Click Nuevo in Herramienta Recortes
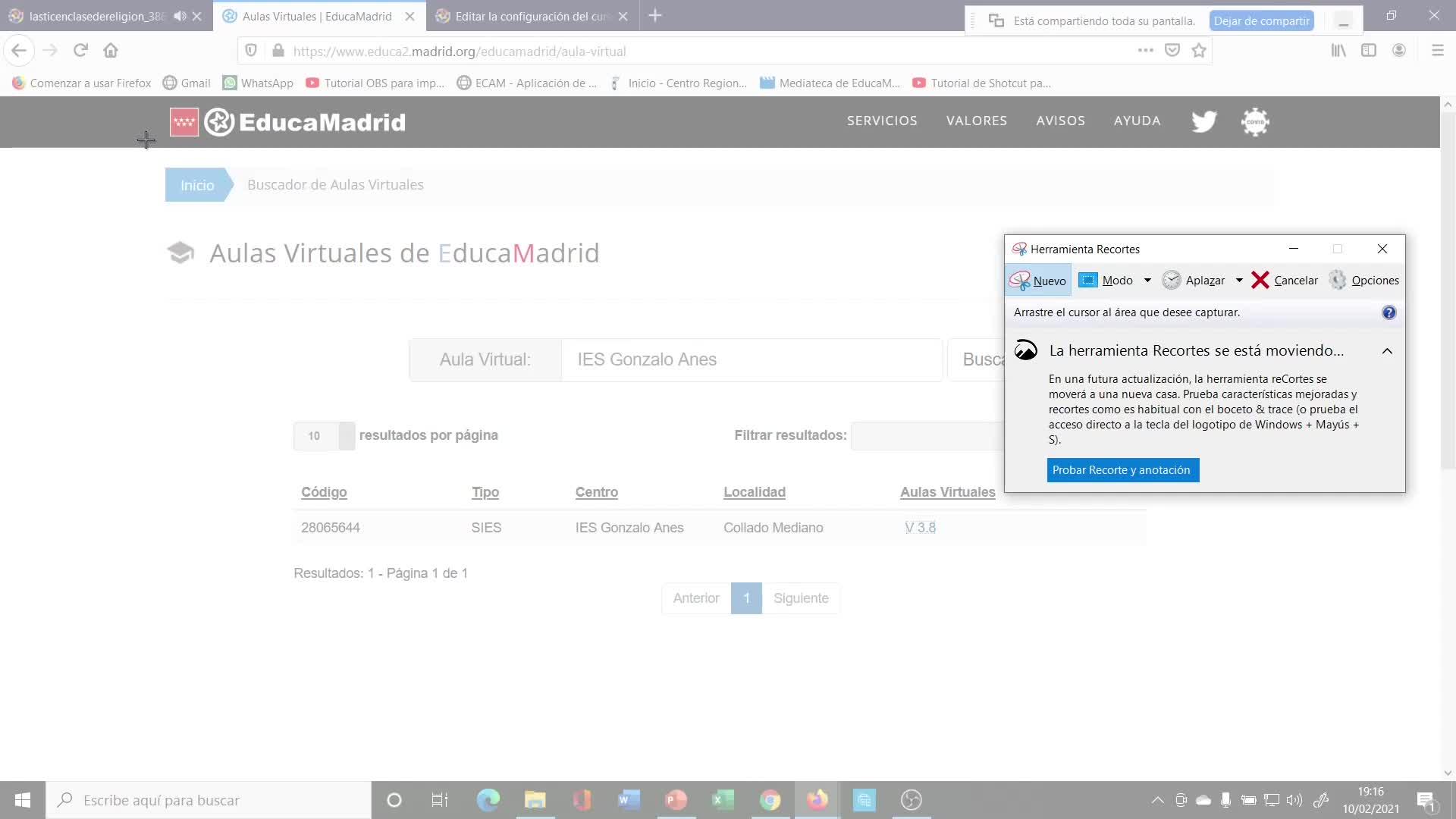The width and height of the screenshot is (1456, 819). [x=1039, y=281]
